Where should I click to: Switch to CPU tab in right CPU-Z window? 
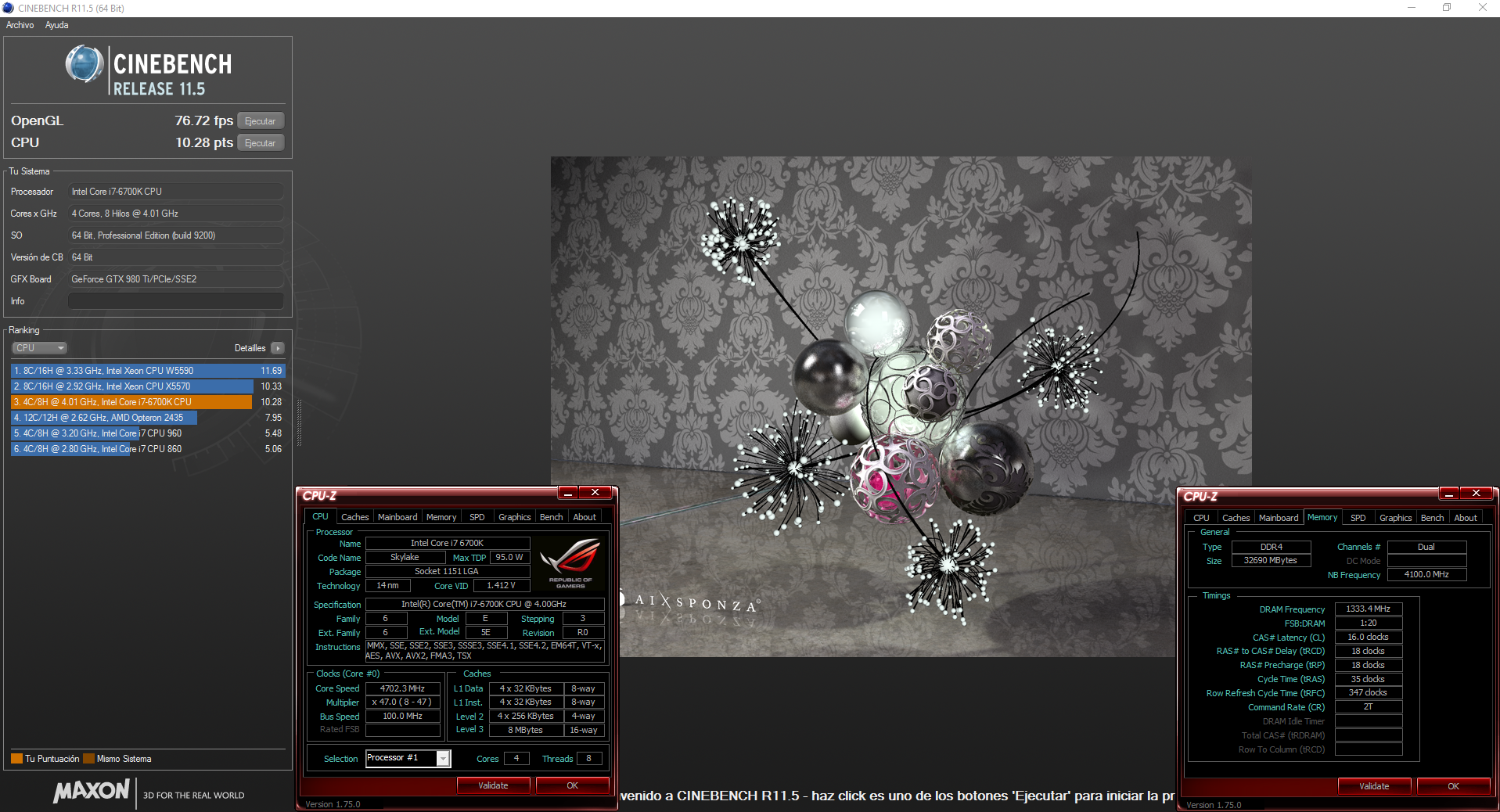pos(1201,518)
